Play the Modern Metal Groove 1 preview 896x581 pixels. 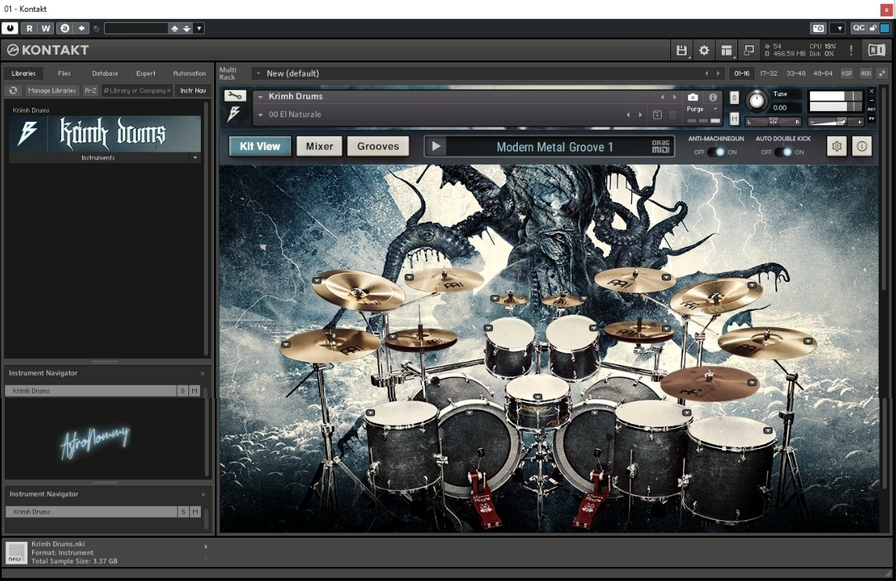pyautogui.click(x=435, y=147)
